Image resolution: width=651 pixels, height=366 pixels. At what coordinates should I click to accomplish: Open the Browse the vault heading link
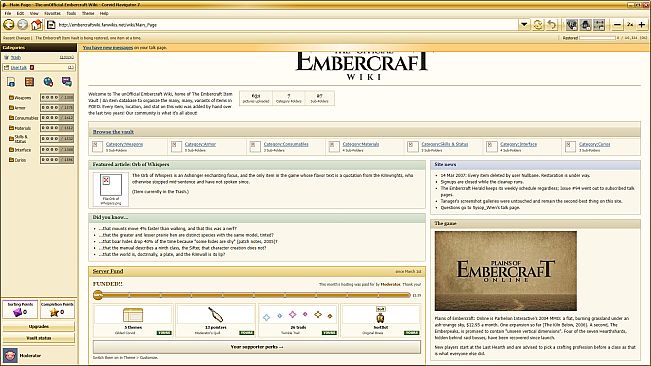[x=113, y=132]
